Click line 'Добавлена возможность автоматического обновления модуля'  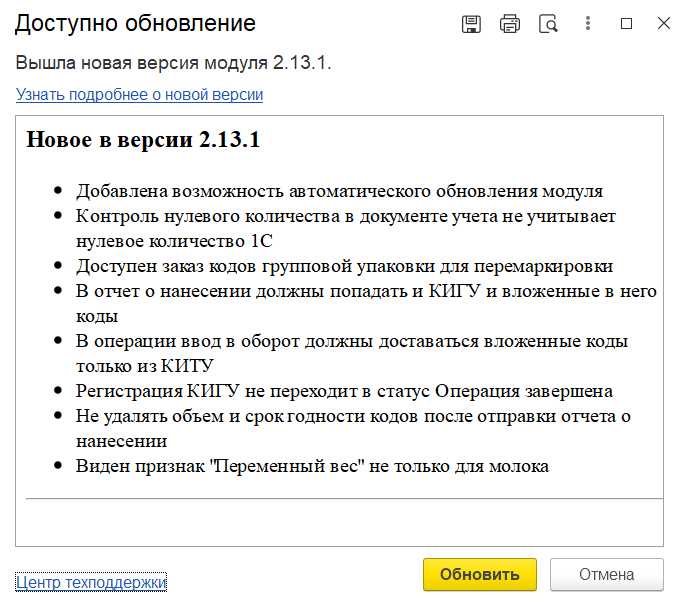coord(340,191)
